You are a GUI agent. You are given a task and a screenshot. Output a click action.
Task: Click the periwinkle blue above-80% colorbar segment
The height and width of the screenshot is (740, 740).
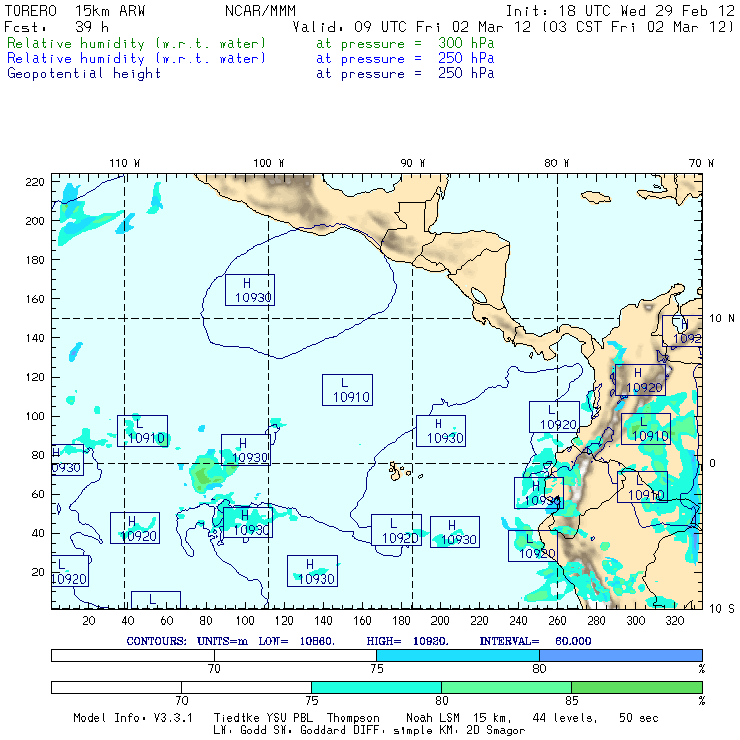[x=621, y=655]
